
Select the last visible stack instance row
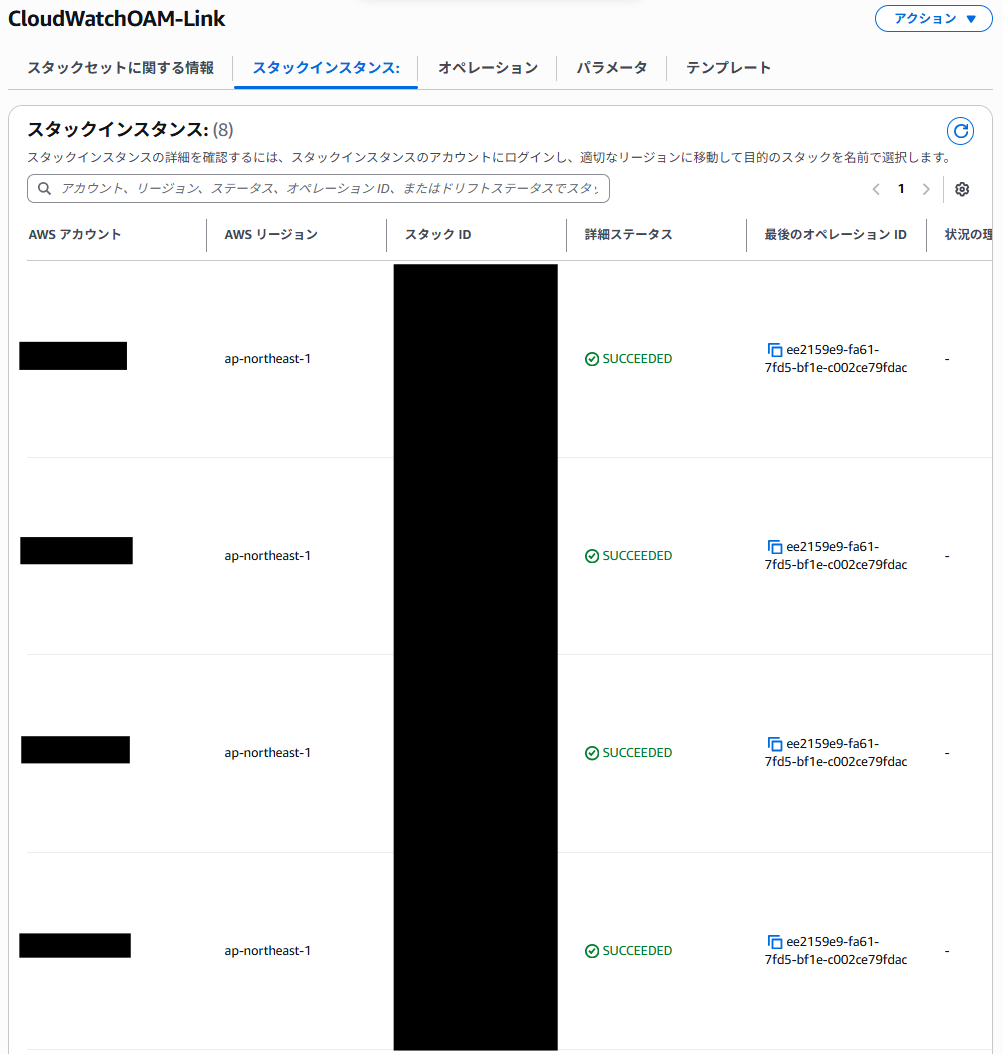tap(75, 945)
